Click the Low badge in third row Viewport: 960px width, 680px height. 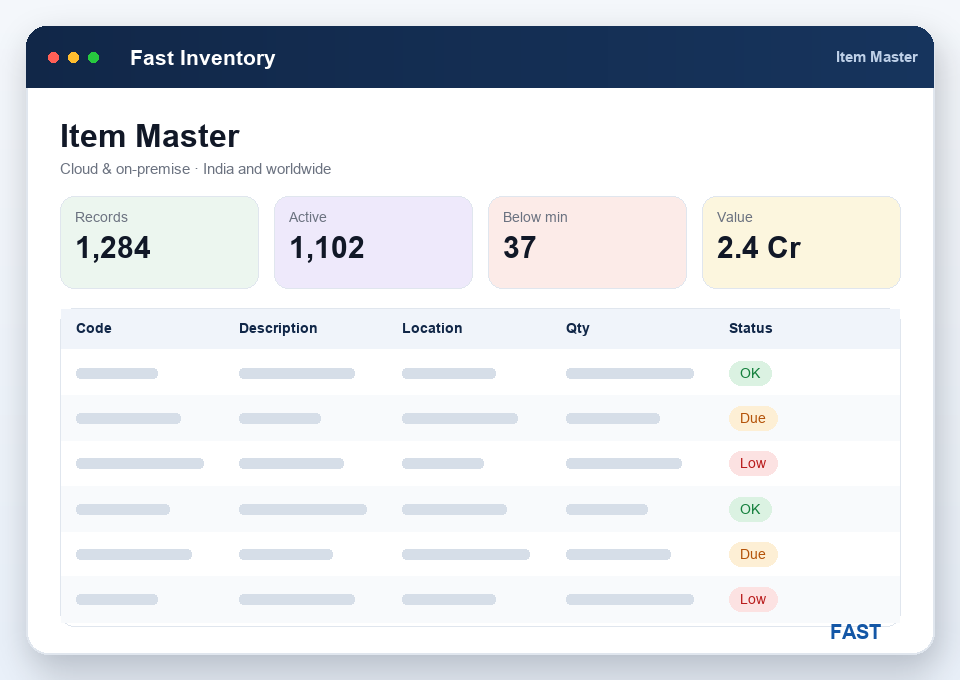click(753, 463)
